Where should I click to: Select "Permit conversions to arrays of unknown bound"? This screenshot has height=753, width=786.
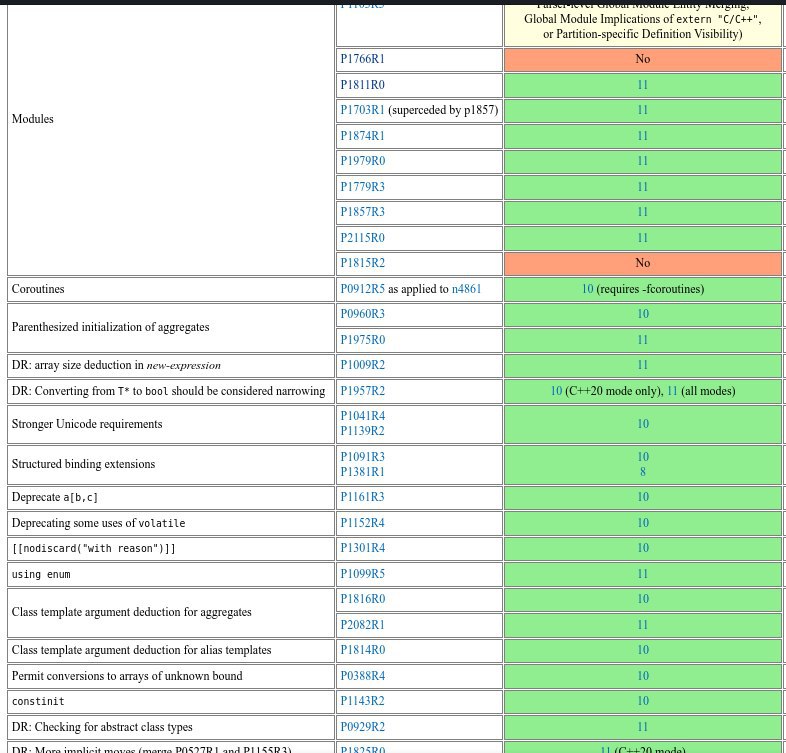click(127, 676)
